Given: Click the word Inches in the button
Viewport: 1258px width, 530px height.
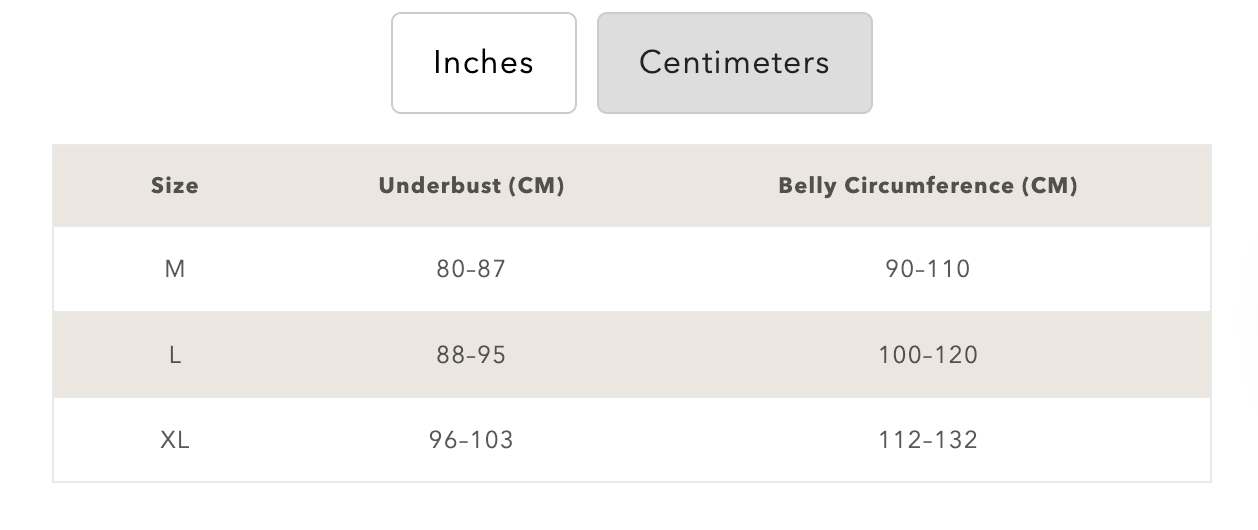Looking at the screenshot, I should pos(484,62).
